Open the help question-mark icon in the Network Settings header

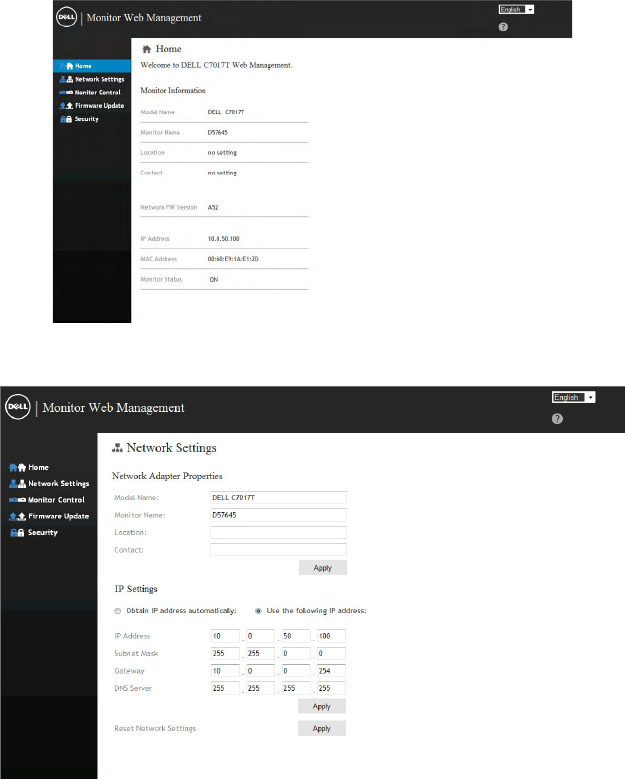(557, 419)
